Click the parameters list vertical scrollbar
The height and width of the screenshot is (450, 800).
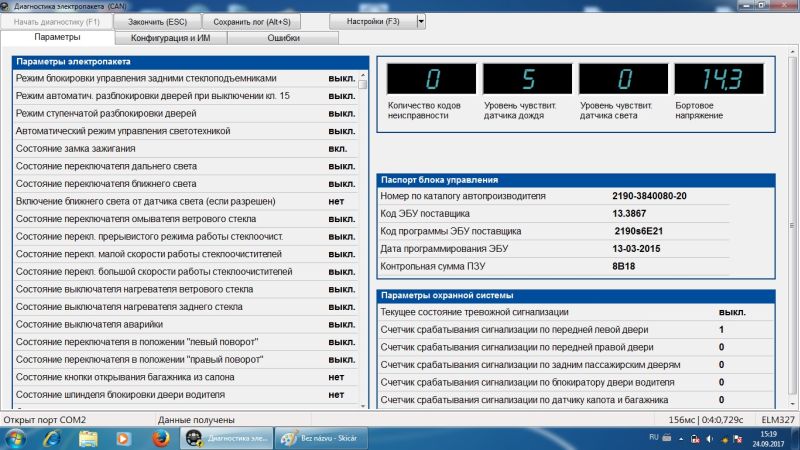point(363,240)
